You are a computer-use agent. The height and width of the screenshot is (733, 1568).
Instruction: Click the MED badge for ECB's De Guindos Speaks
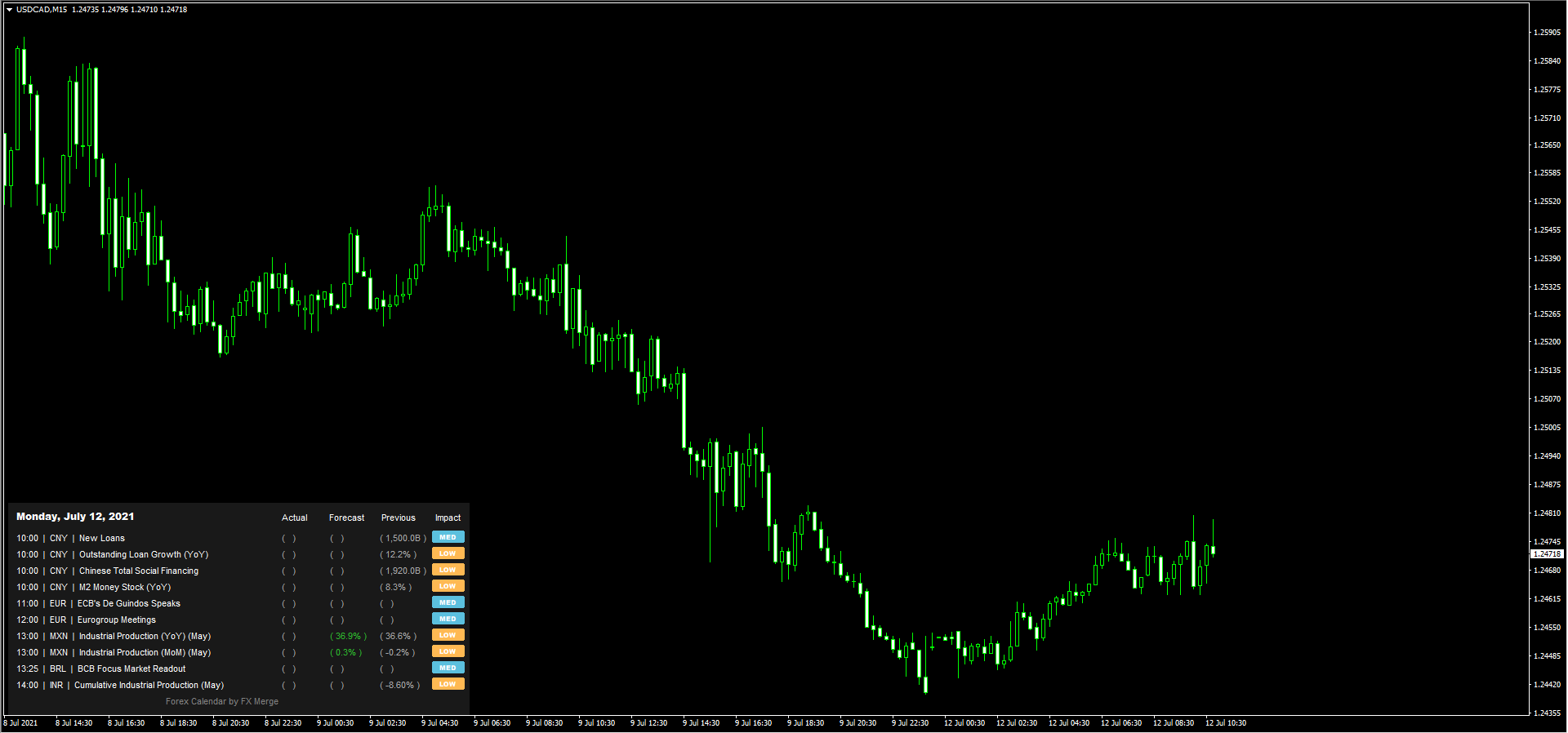[448, 602]
